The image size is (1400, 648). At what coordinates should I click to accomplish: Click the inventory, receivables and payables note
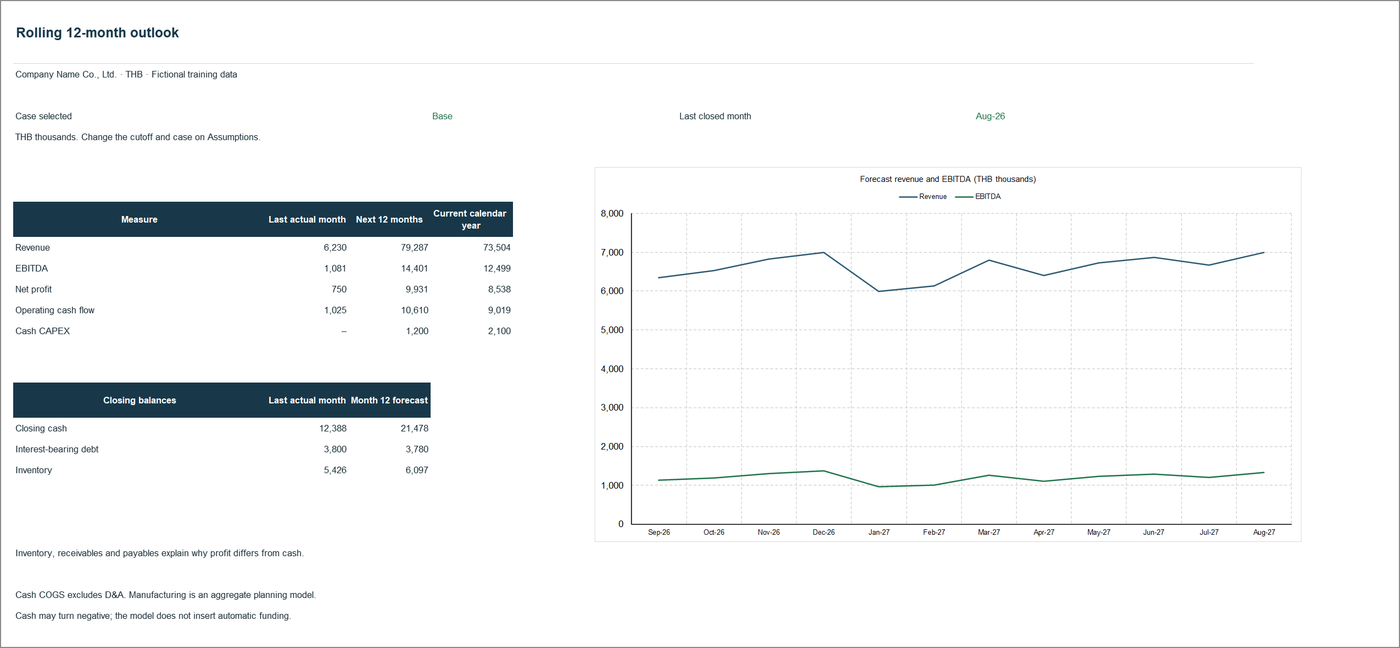point(159,553)
